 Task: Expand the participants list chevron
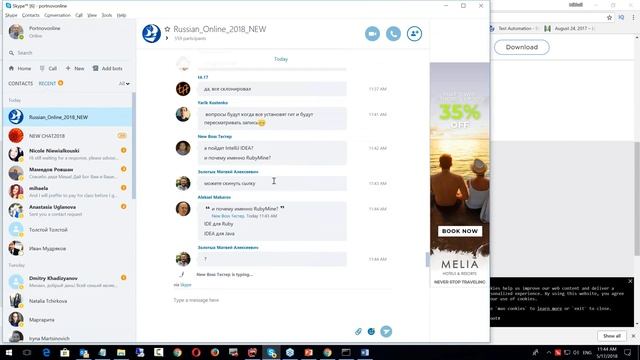tap(167, 38)
